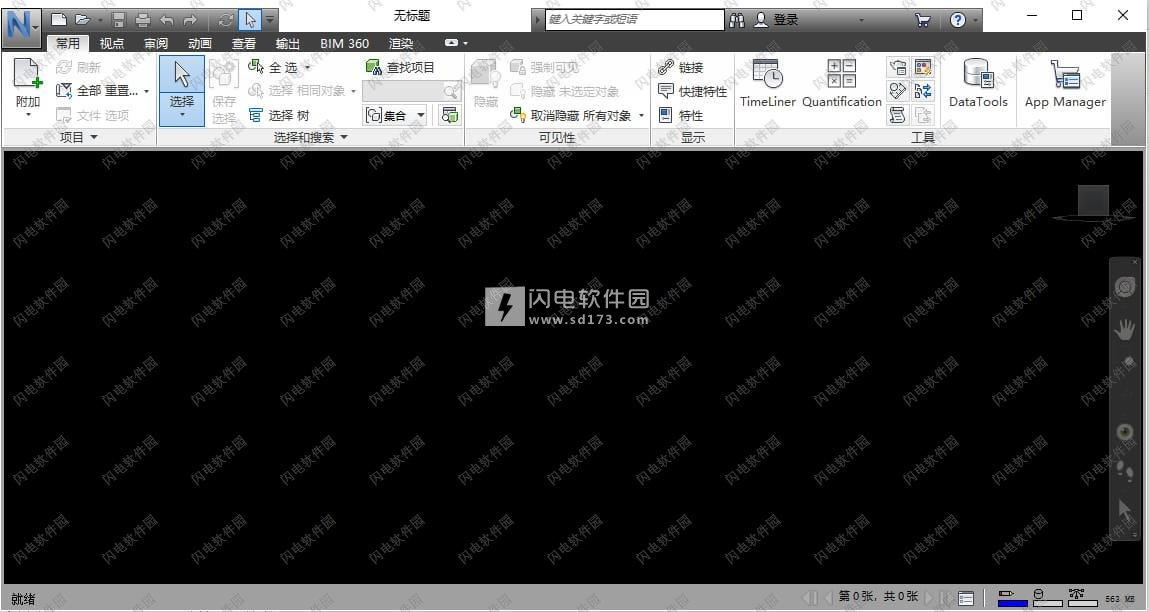Image resolution: width=1149 pixels, height=612 pixels.
Task: Click the 附加 (Append) file icon
Action: [x=27, y=75]
